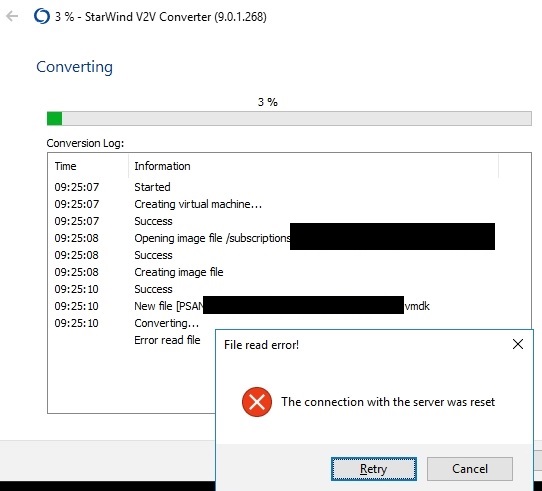Screen dimensions: 542x491
Task: Click the File read error! dialog title
Action: pyautogui.click(x=261, y=345)
